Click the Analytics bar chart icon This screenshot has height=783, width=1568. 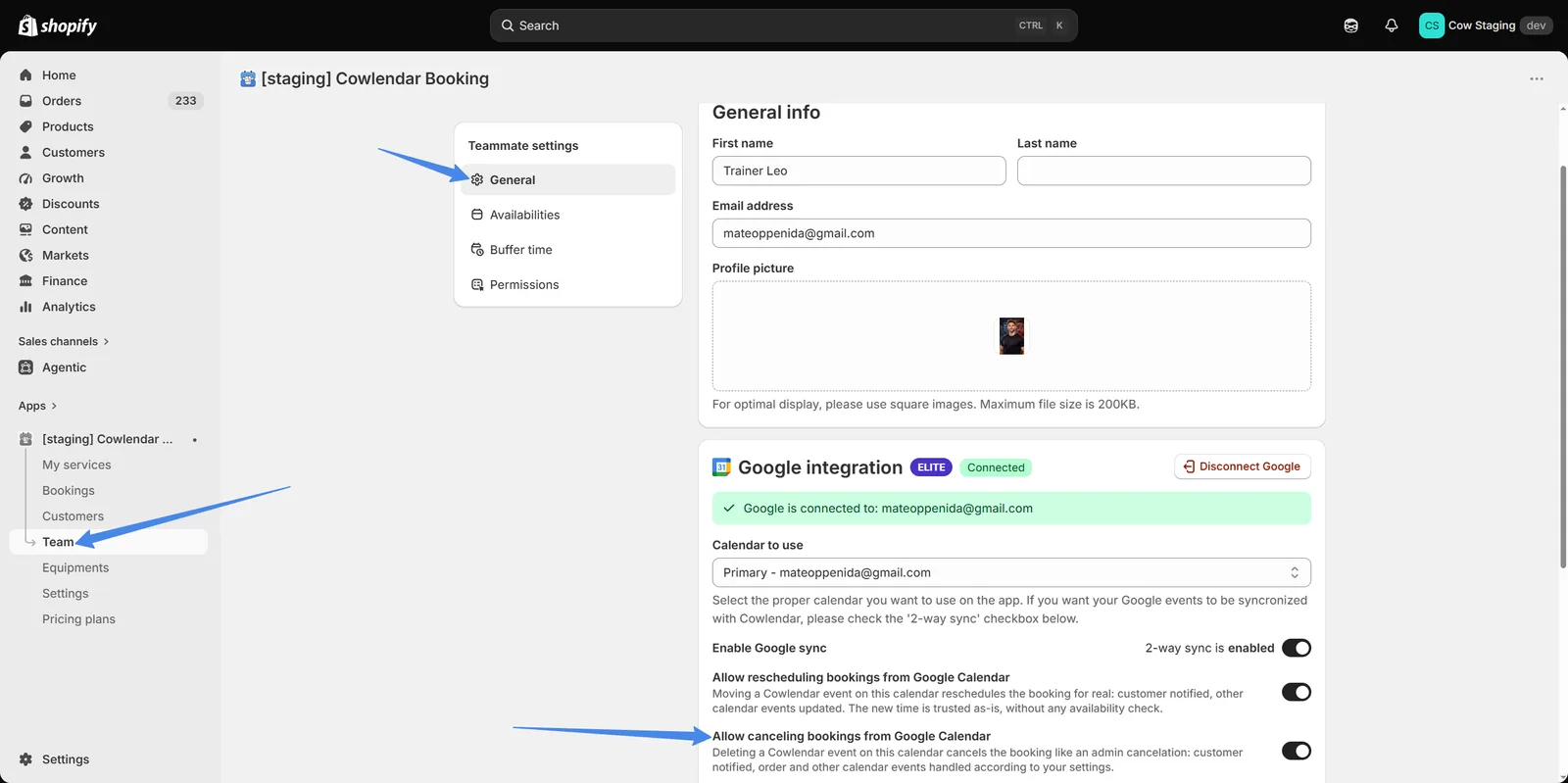tap(26, 307)
